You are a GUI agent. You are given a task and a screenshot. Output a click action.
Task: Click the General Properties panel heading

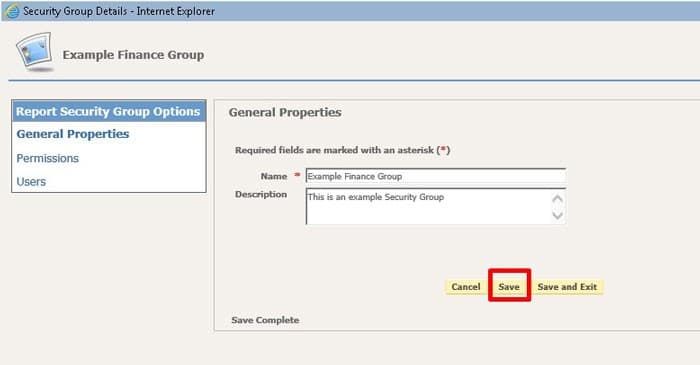pos(285,112)
